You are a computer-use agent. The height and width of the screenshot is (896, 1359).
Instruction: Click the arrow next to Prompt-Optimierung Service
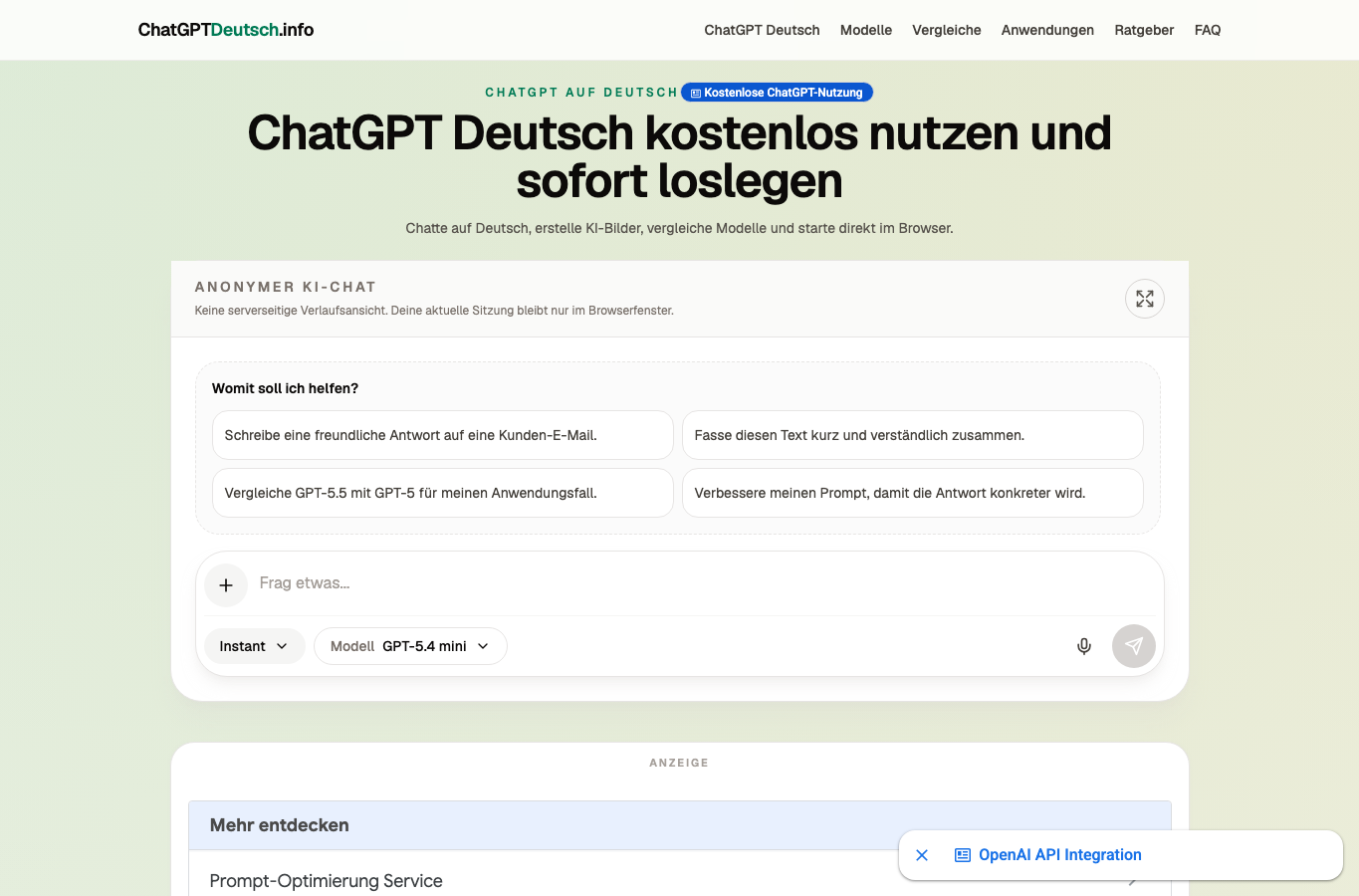(1133, 881)
